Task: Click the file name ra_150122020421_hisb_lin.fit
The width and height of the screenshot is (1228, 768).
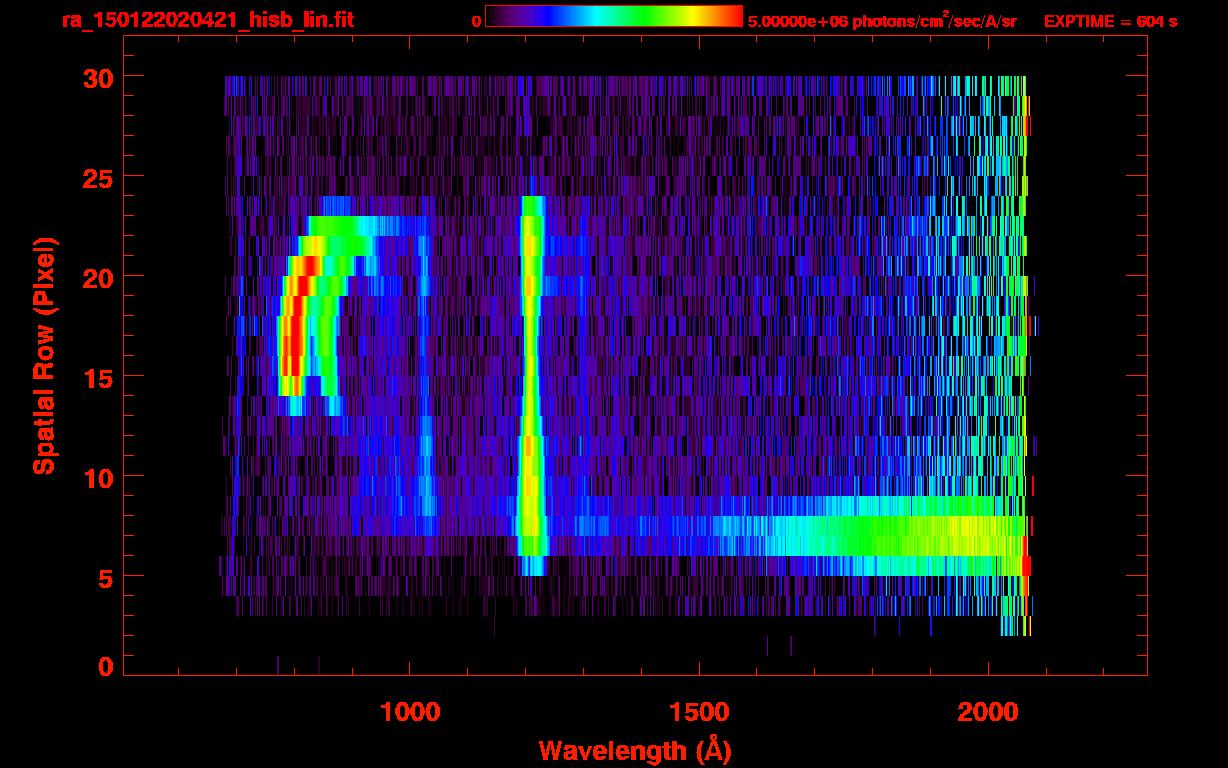Action: click(207, 20)
